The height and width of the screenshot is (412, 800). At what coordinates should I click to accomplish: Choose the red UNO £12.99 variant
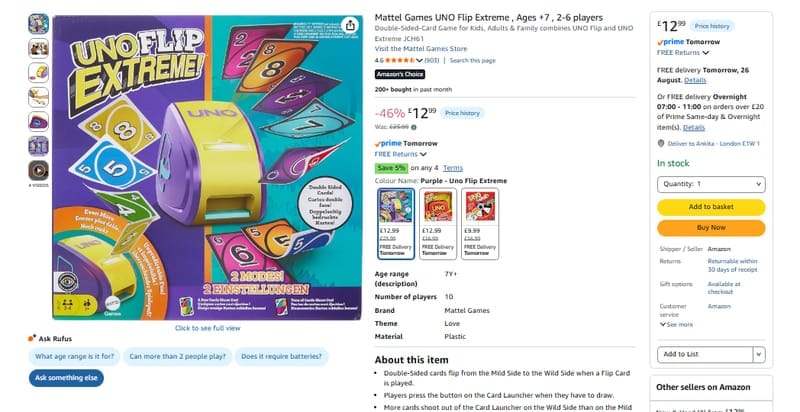tap(438, 224)
